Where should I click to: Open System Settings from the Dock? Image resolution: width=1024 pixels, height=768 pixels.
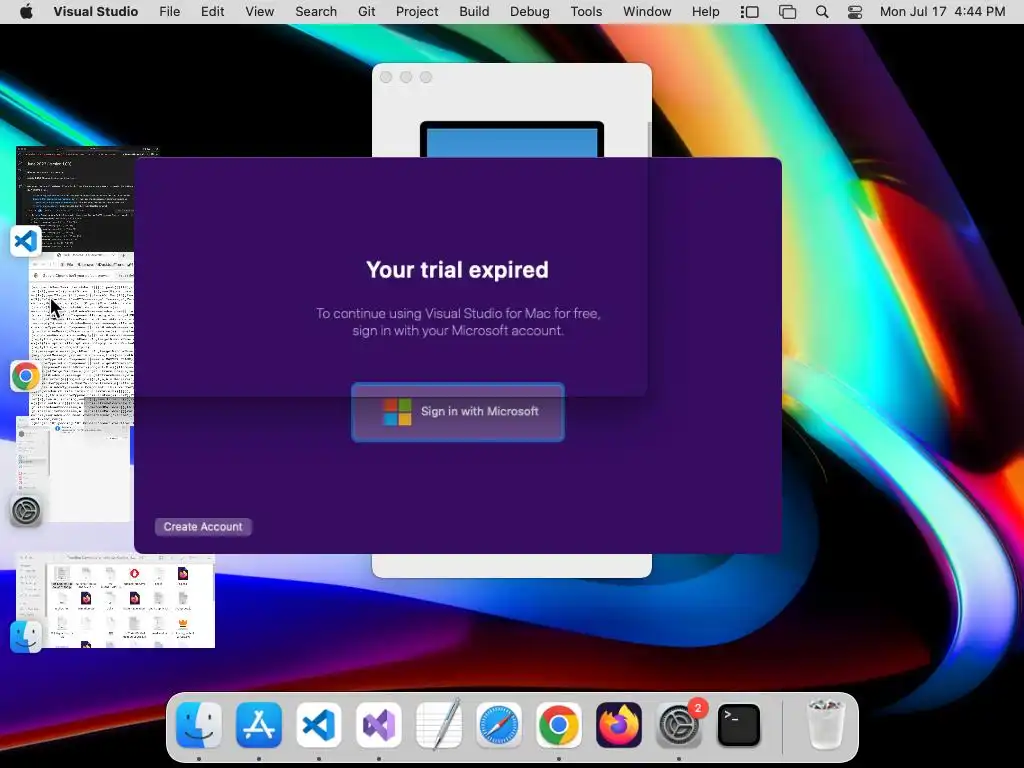pyautogui.click(x=679, y=725)
